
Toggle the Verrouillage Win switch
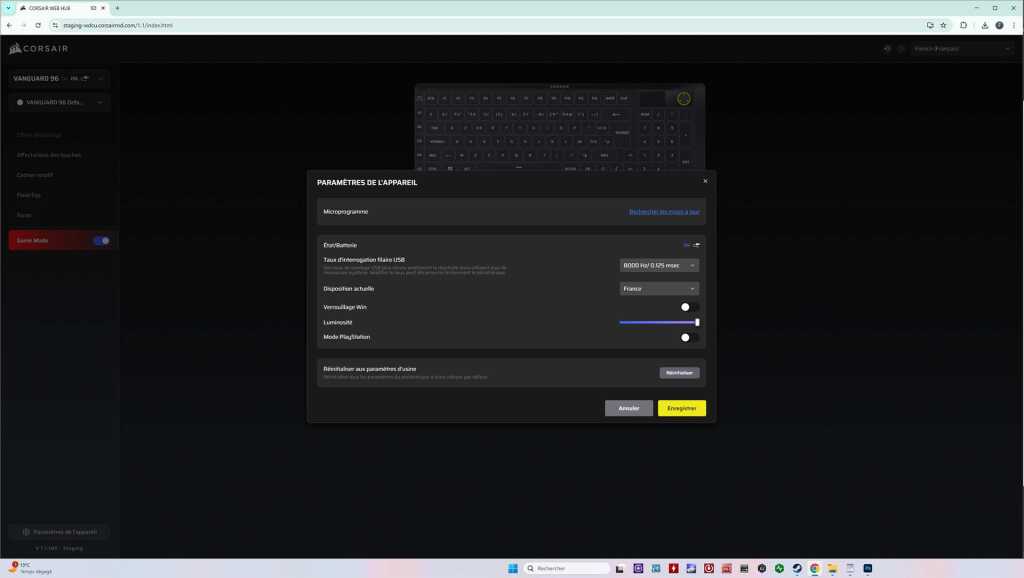(688, 307)
